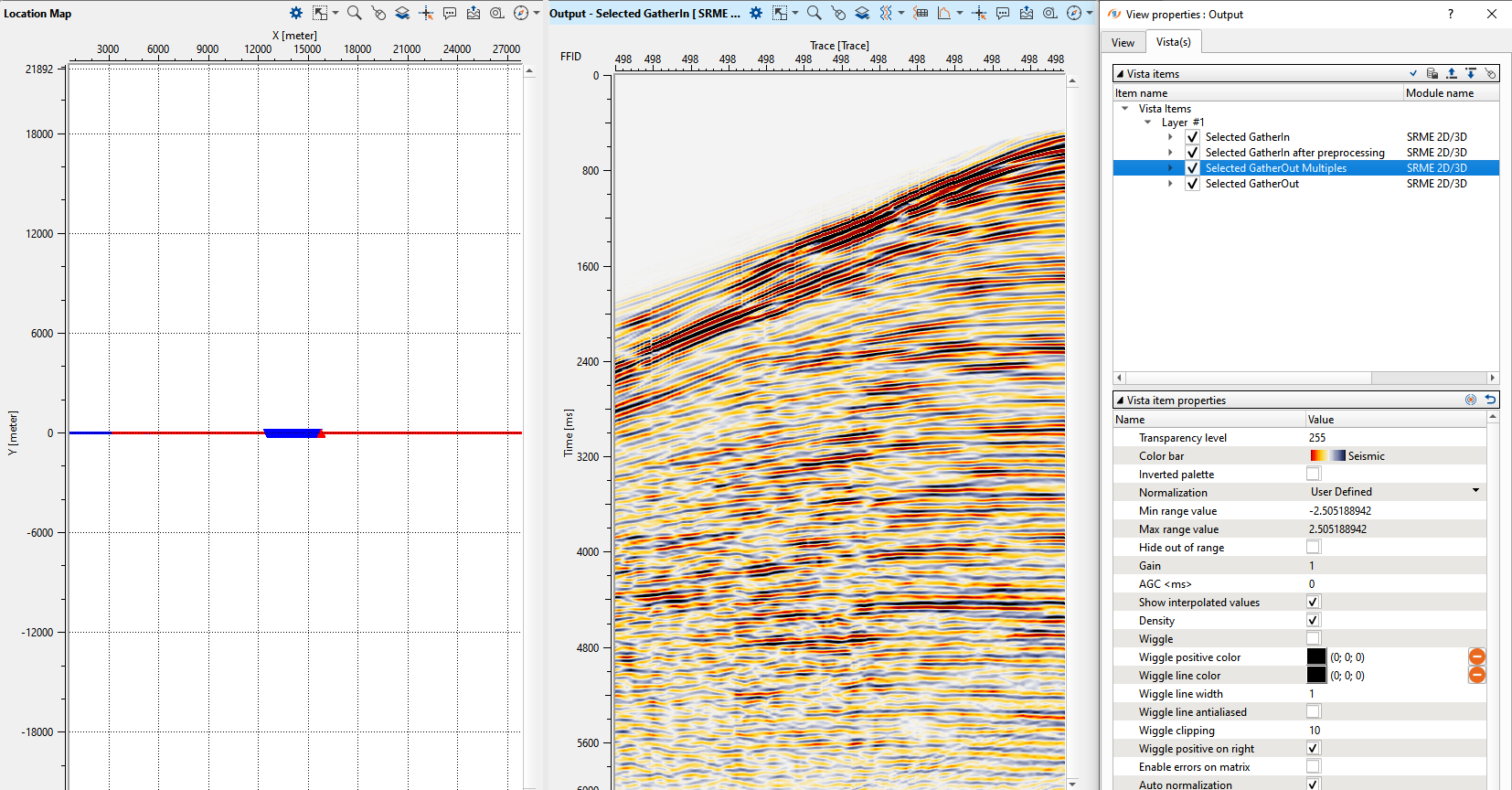Open the Normalization dropdown
Viewport: 1512px width, 790px height.
pyautogui.click(x=1475, y=492)
